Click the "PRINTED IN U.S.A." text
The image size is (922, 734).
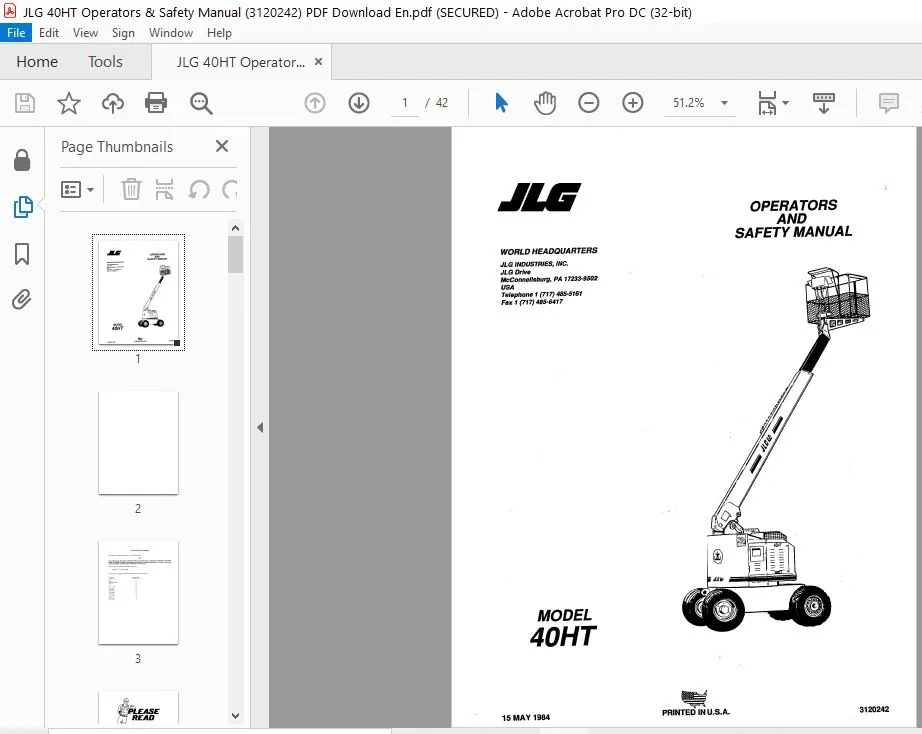[696, 712]
